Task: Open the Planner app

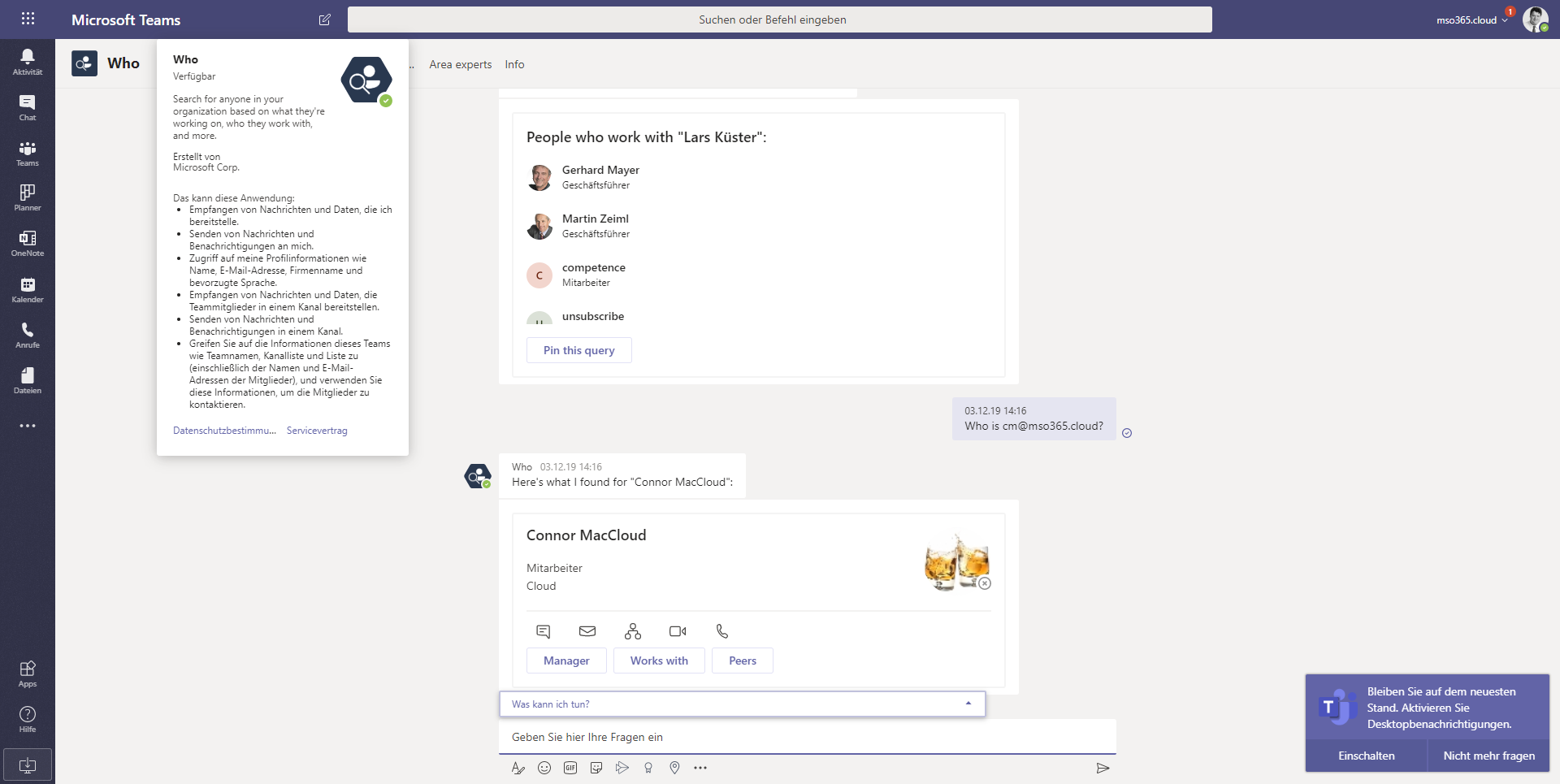Action: [27, 197]
